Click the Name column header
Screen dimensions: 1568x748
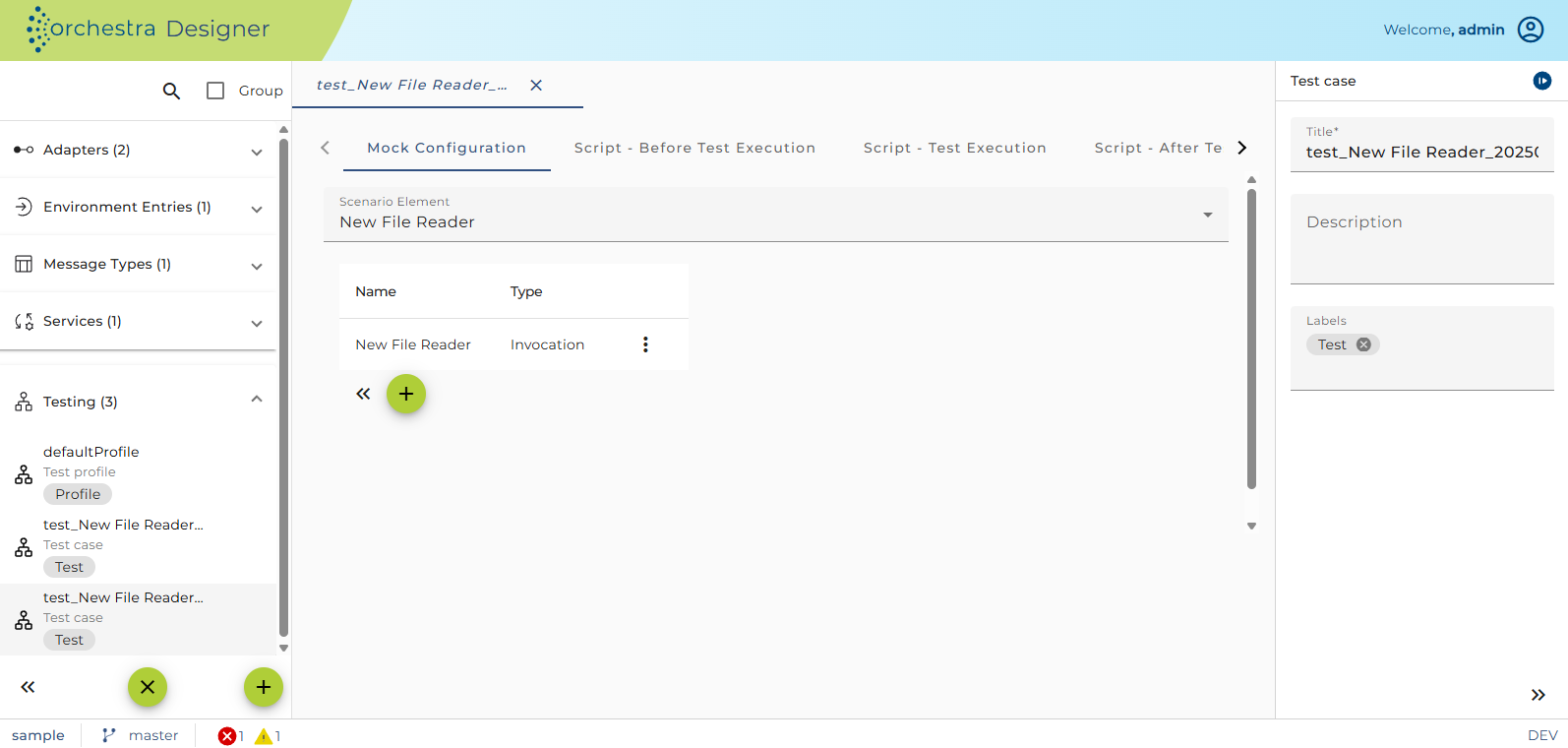coord(376,291)
